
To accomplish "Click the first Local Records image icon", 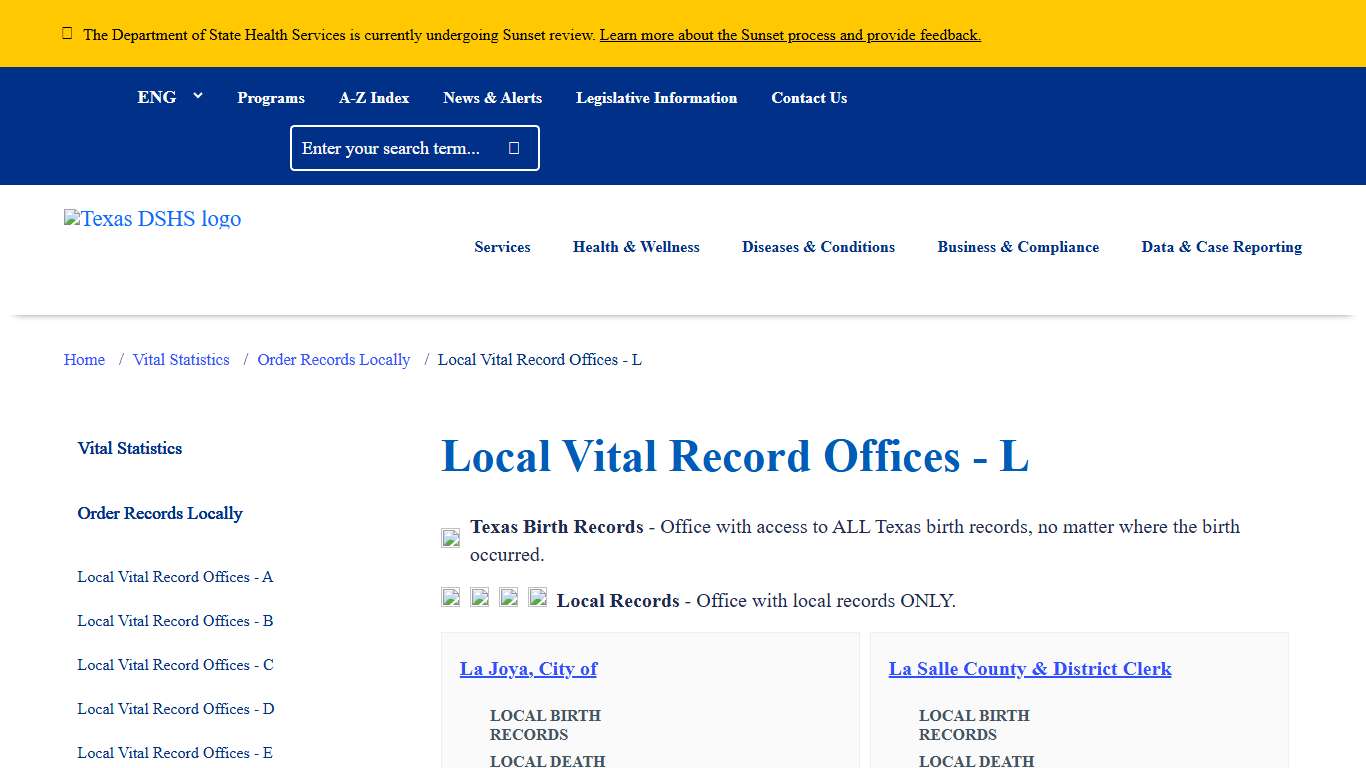I will (x=450, y=597).
